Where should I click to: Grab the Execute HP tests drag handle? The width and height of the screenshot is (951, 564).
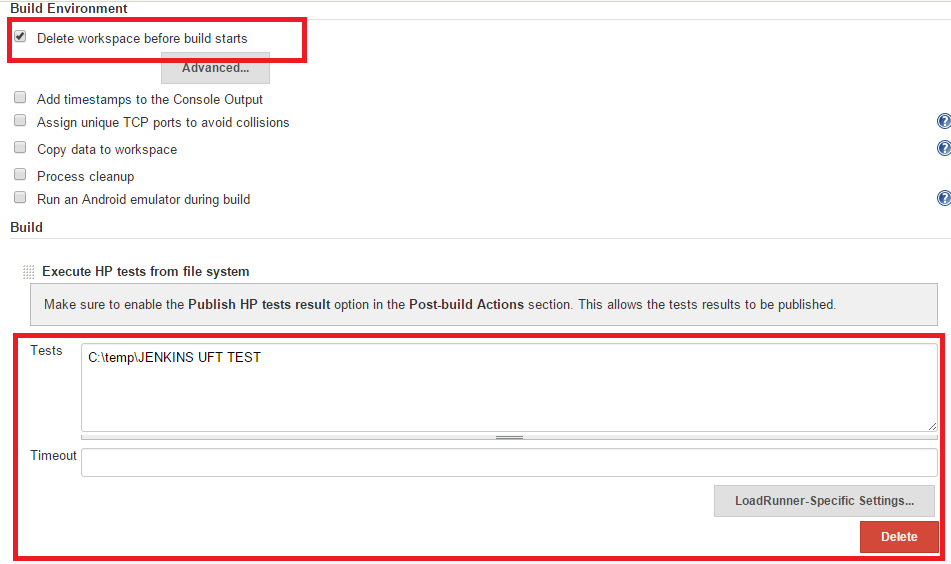coord(28,272)
